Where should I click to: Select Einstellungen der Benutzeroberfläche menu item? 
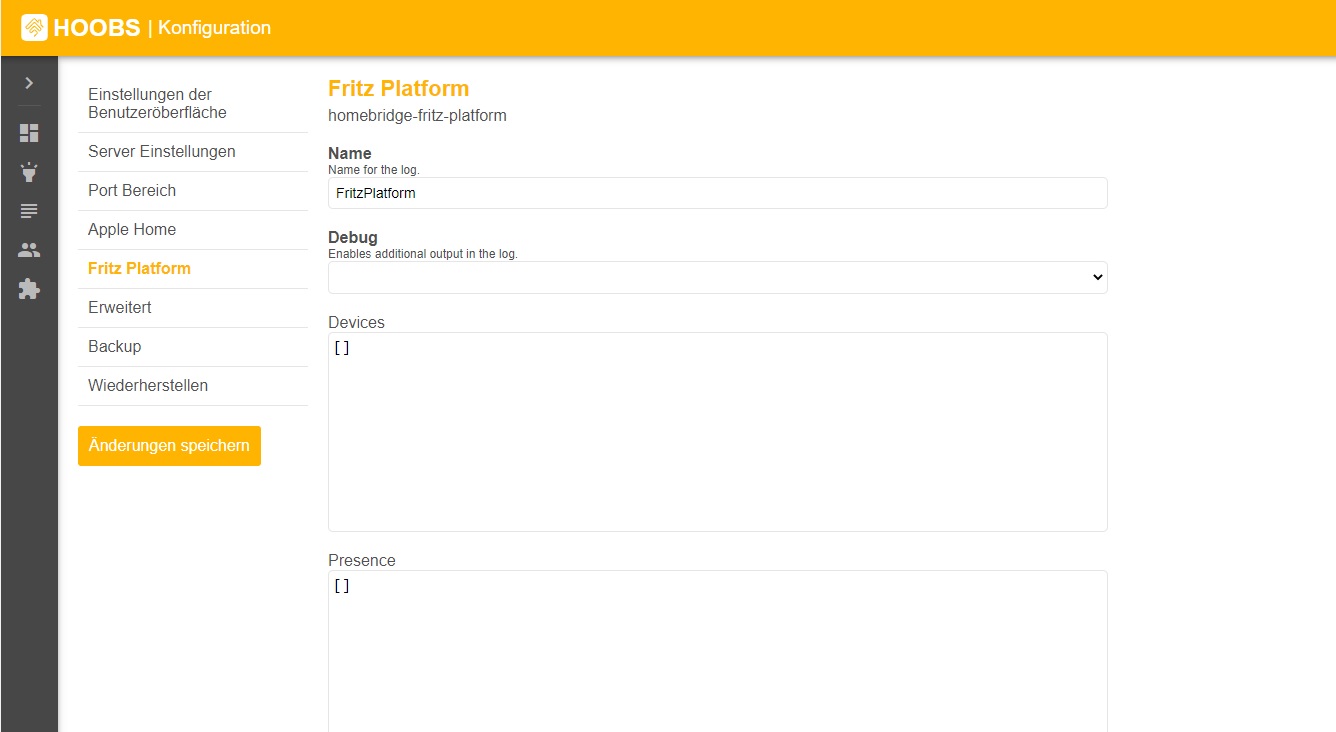[x=157, y=104]
